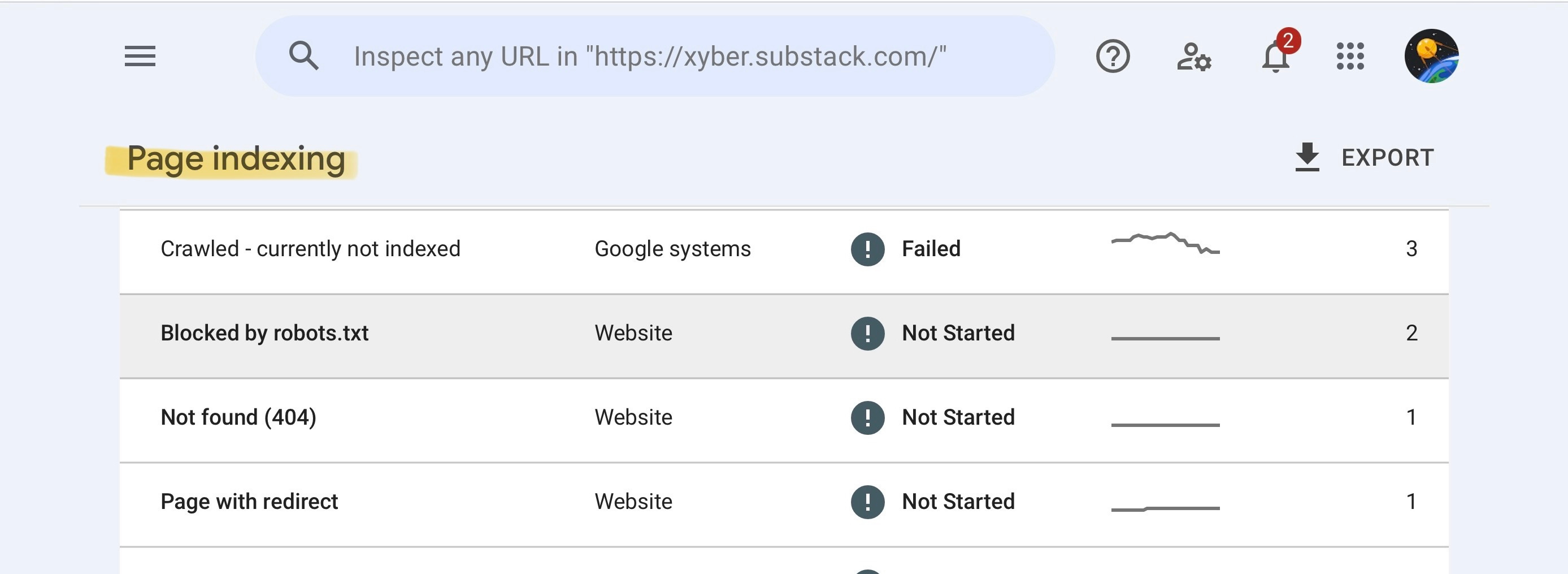The height and width of the screenshot is (574, 1568).
Task: Click the search magnifier icon
Action: pos(304,56)
